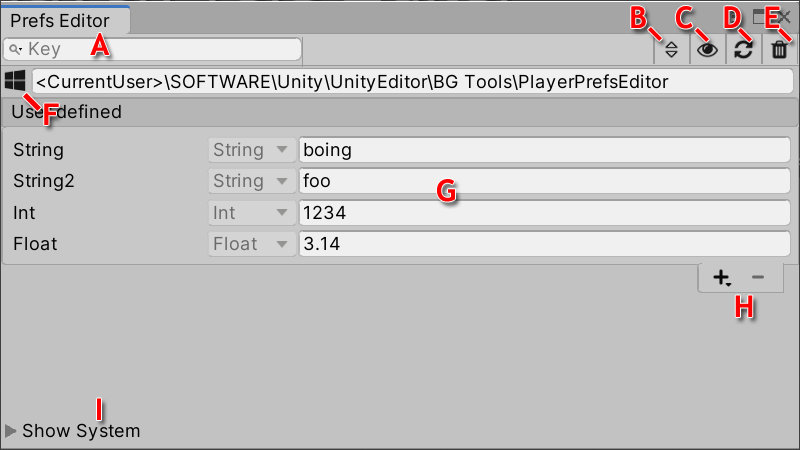Open type dropdown for Float row
Screen dimensions: 800x450
pos(250,244)
